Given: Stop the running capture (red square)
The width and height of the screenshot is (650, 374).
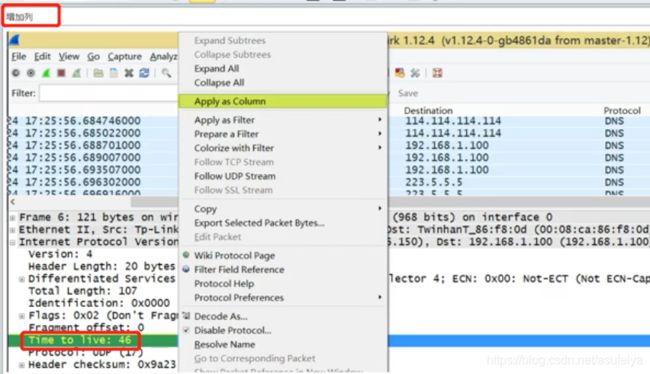Looking at the screenshot, I should [x=61, y=73].
